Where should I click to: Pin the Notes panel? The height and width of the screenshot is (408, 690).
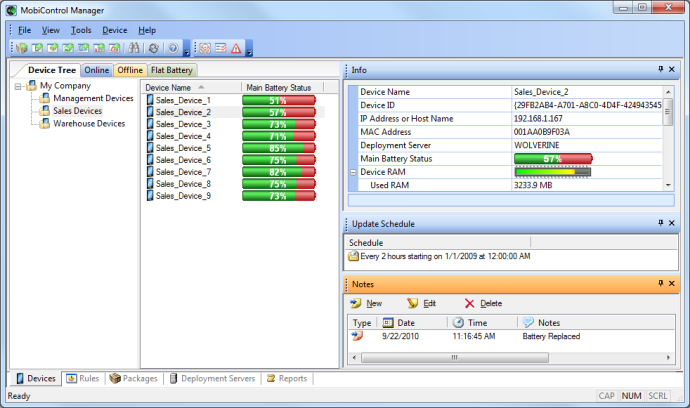[661, 283]
